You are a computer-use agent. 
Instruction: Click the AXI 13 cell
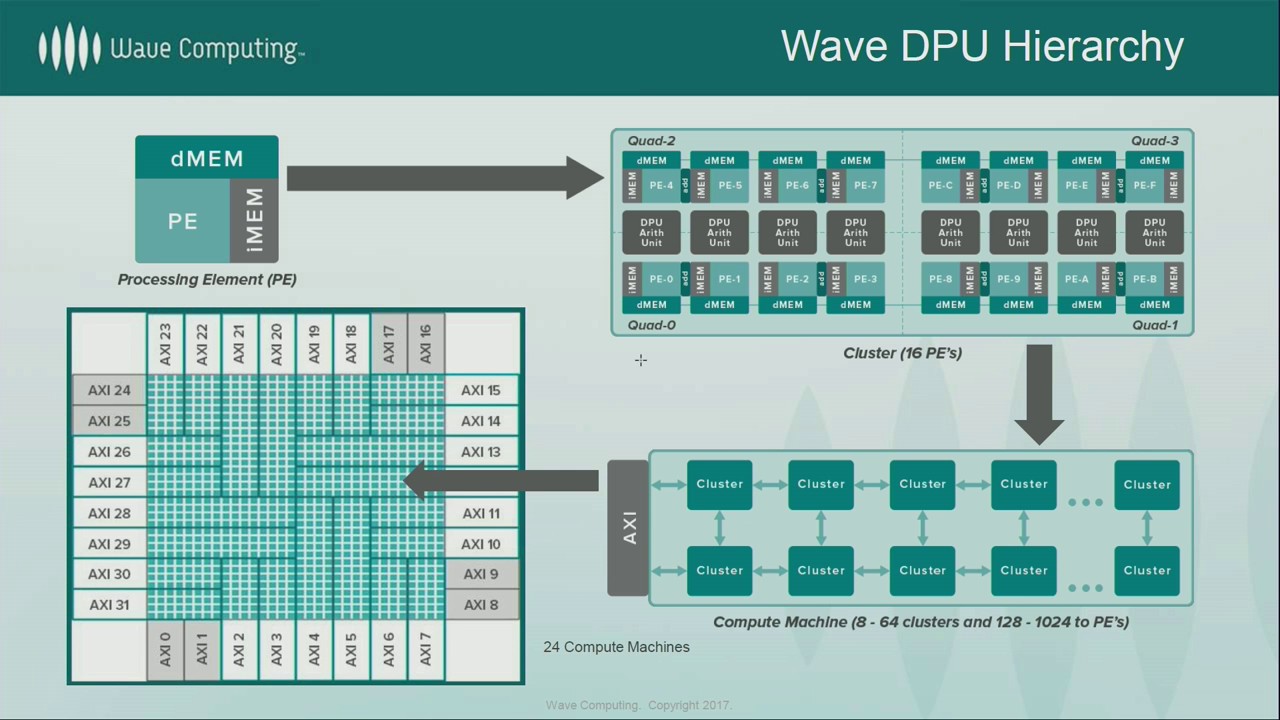[481, 452]
